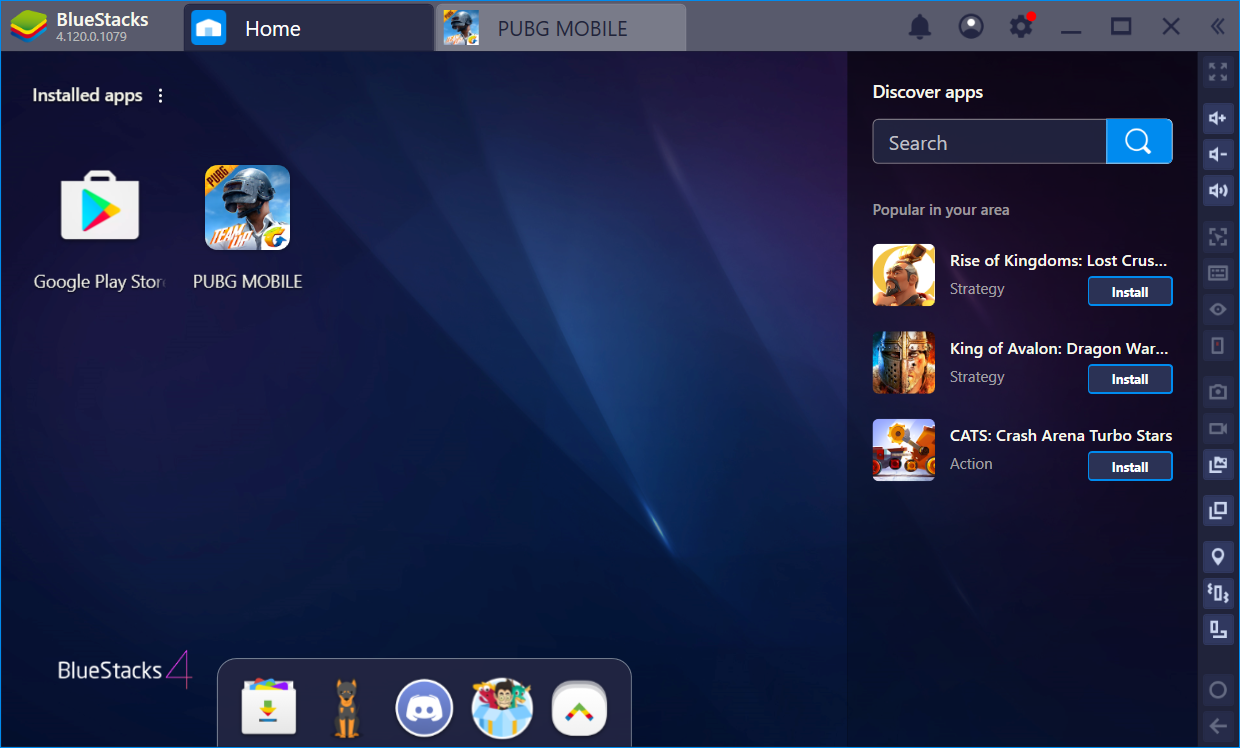This screenshot has height=748, width=1240.
Task: Click the rotate phone icon
Action: click(x=1217, y=345)
